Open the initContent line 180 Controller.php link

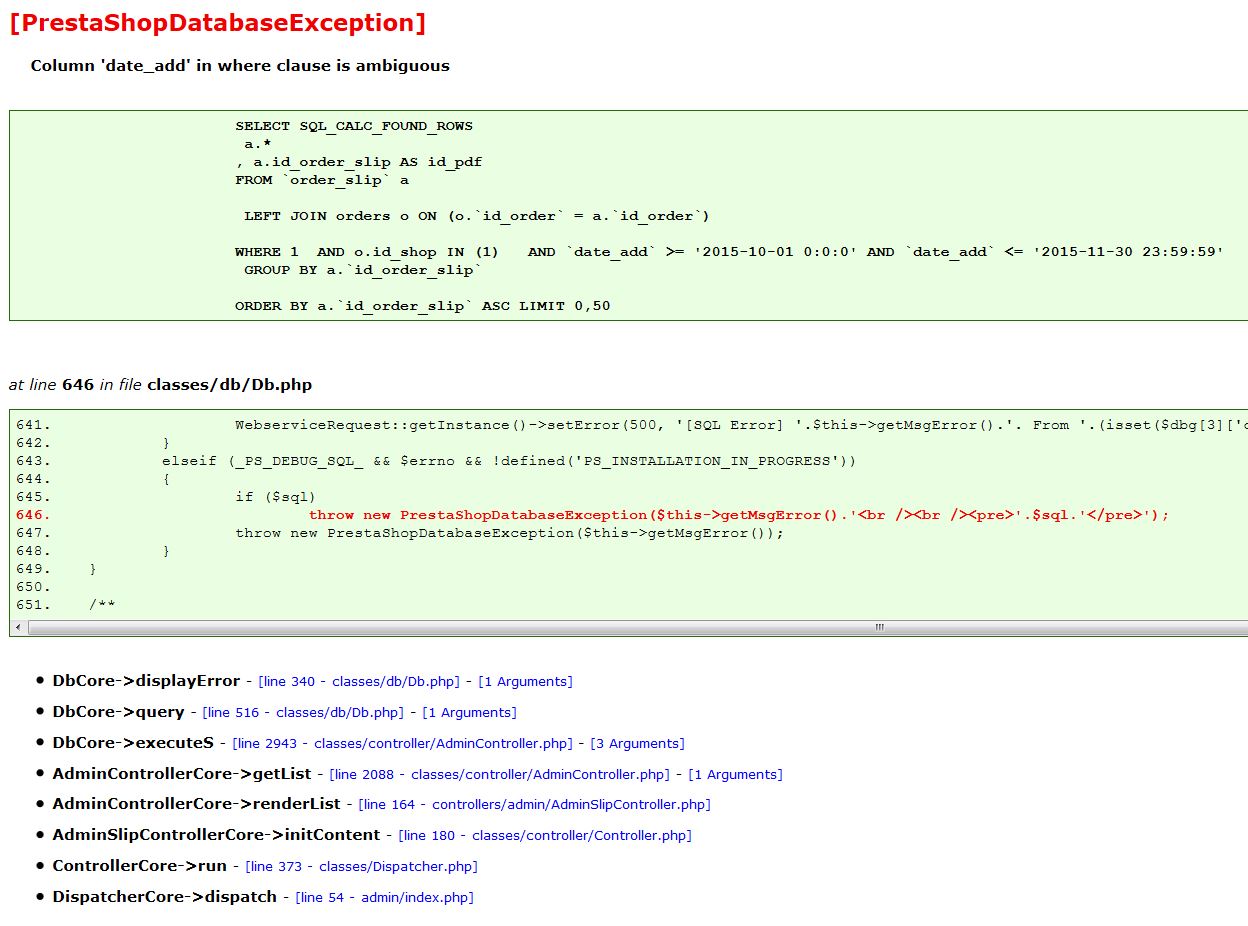[545, 835]
